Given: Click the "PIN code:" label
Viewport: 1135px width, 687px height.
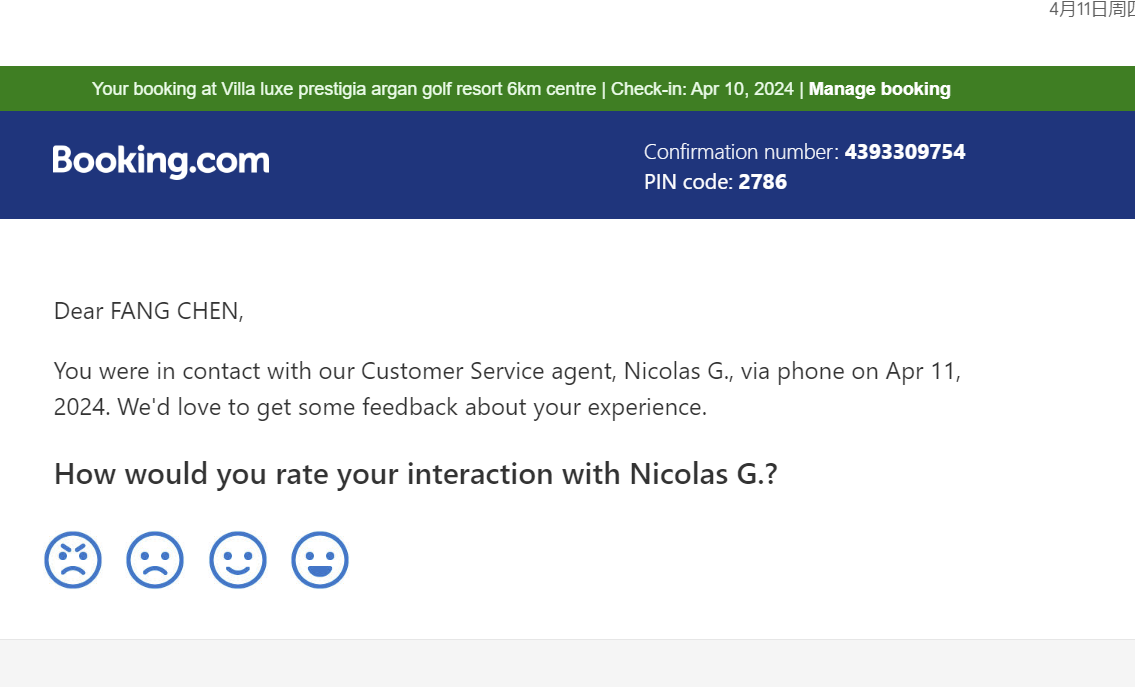Looking at the screenshot, I should [x=689, y=182].
